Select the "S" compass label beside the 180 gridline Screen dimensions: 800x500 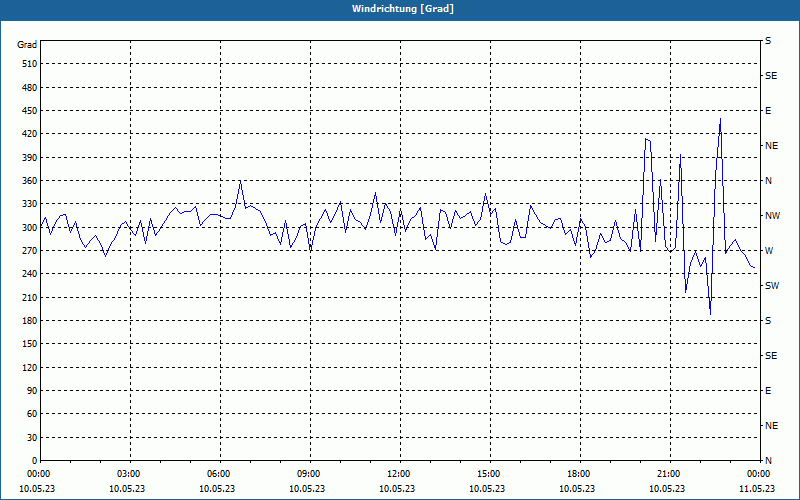768,321
